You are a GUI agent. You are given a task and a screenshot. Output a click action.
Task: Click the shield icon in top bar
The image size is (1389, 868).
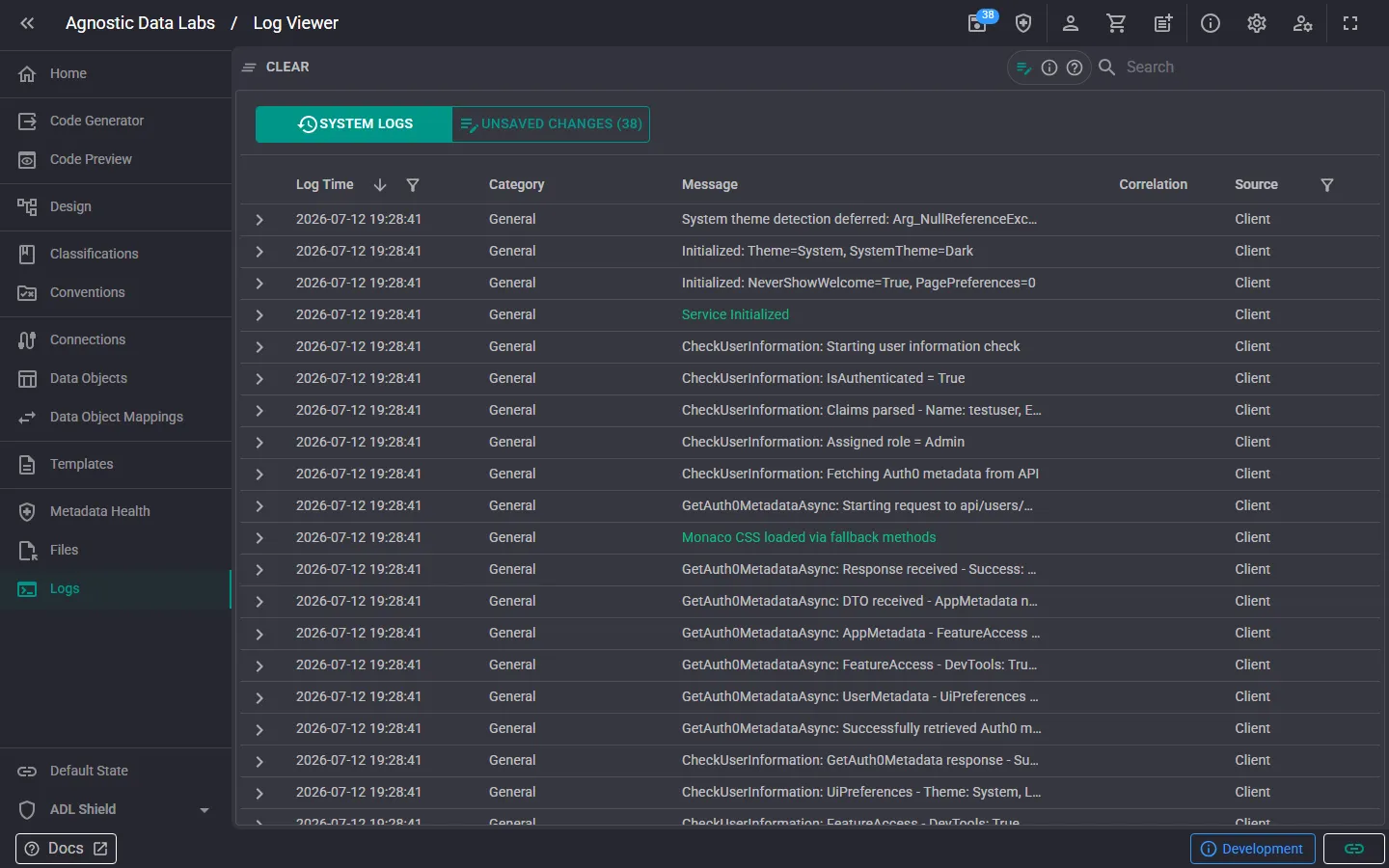1023,23
